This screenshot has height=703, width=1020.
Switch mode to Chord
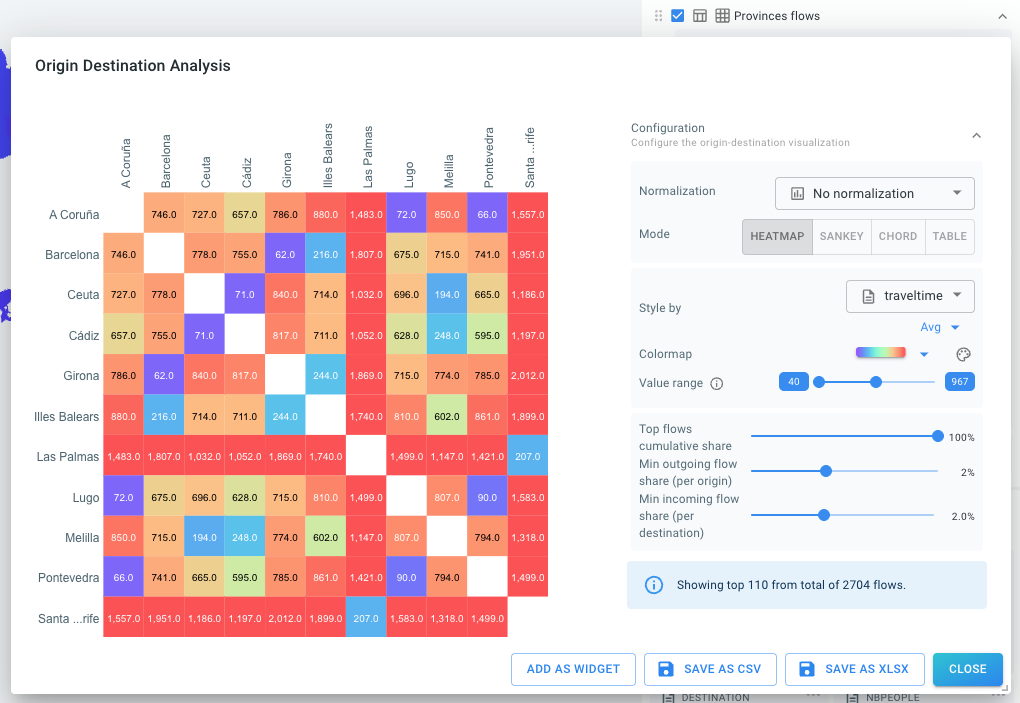pos(897,236)
